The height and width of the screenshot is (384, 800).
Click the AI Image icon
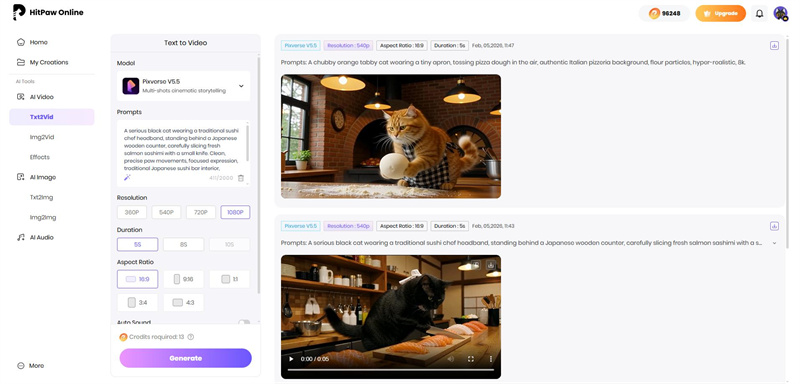[x=21, y=177]
